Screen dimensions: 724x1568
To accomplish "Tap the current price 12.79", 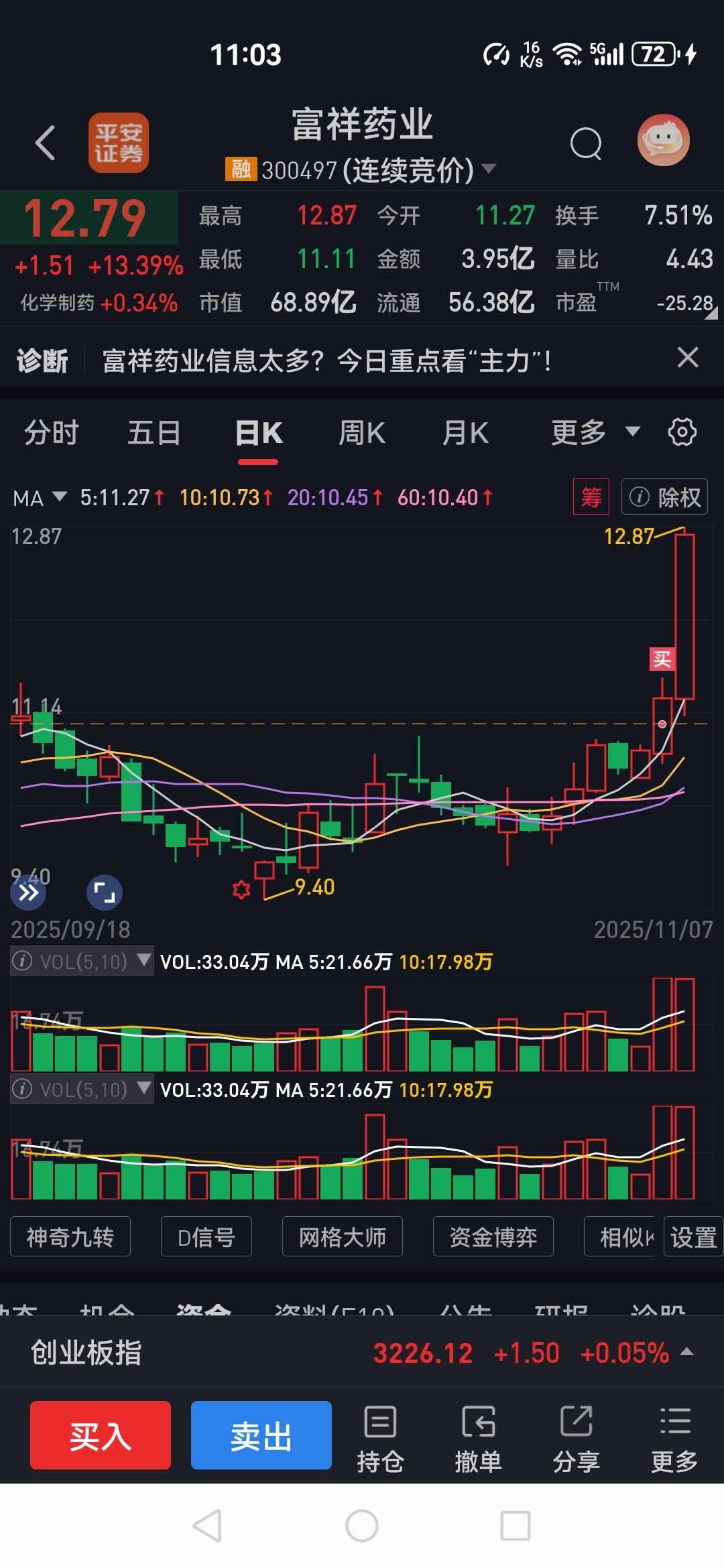I will click(x=84, y=218).
